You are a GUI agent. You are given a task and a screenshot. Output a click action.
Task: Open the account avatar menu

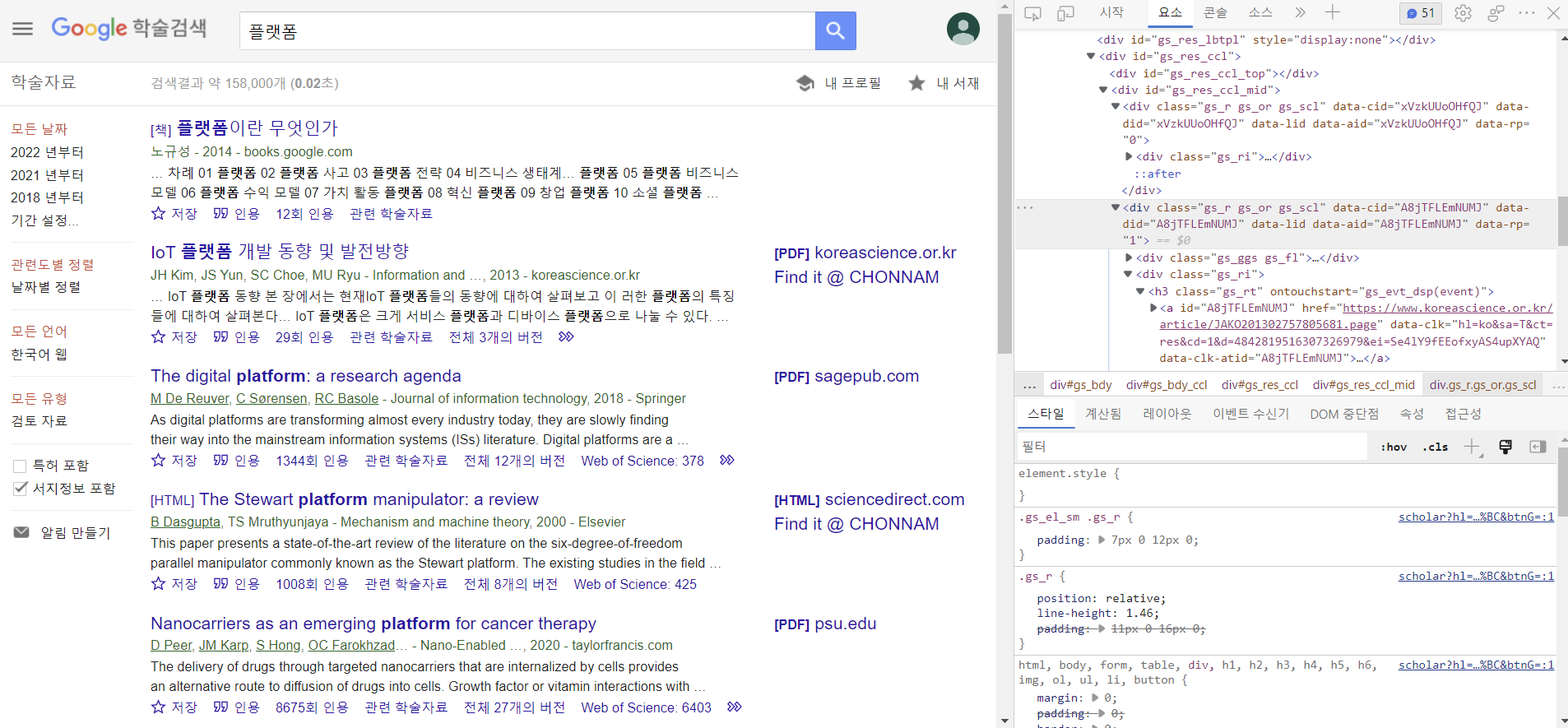(x=963, y=29)
